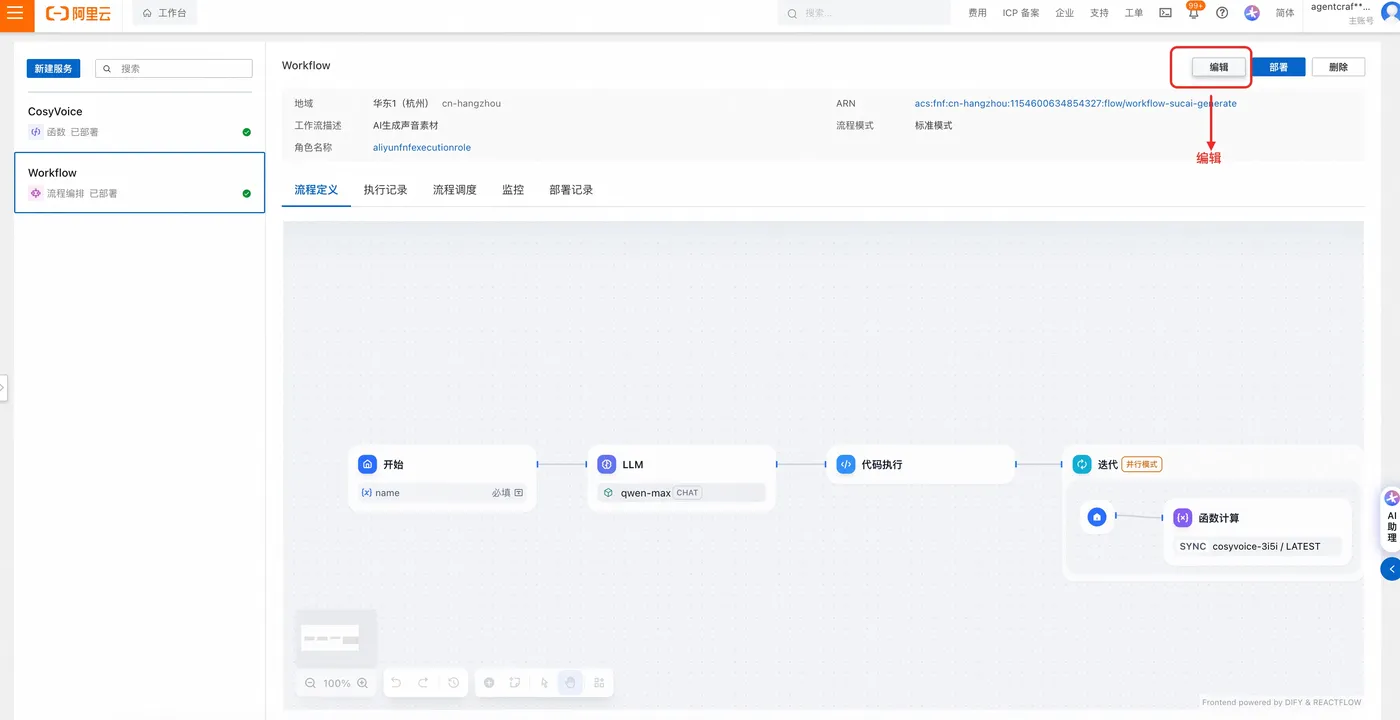The image size is (1400, 720).
Task: Click the CosyVoice function type icon
Action: 36,132
